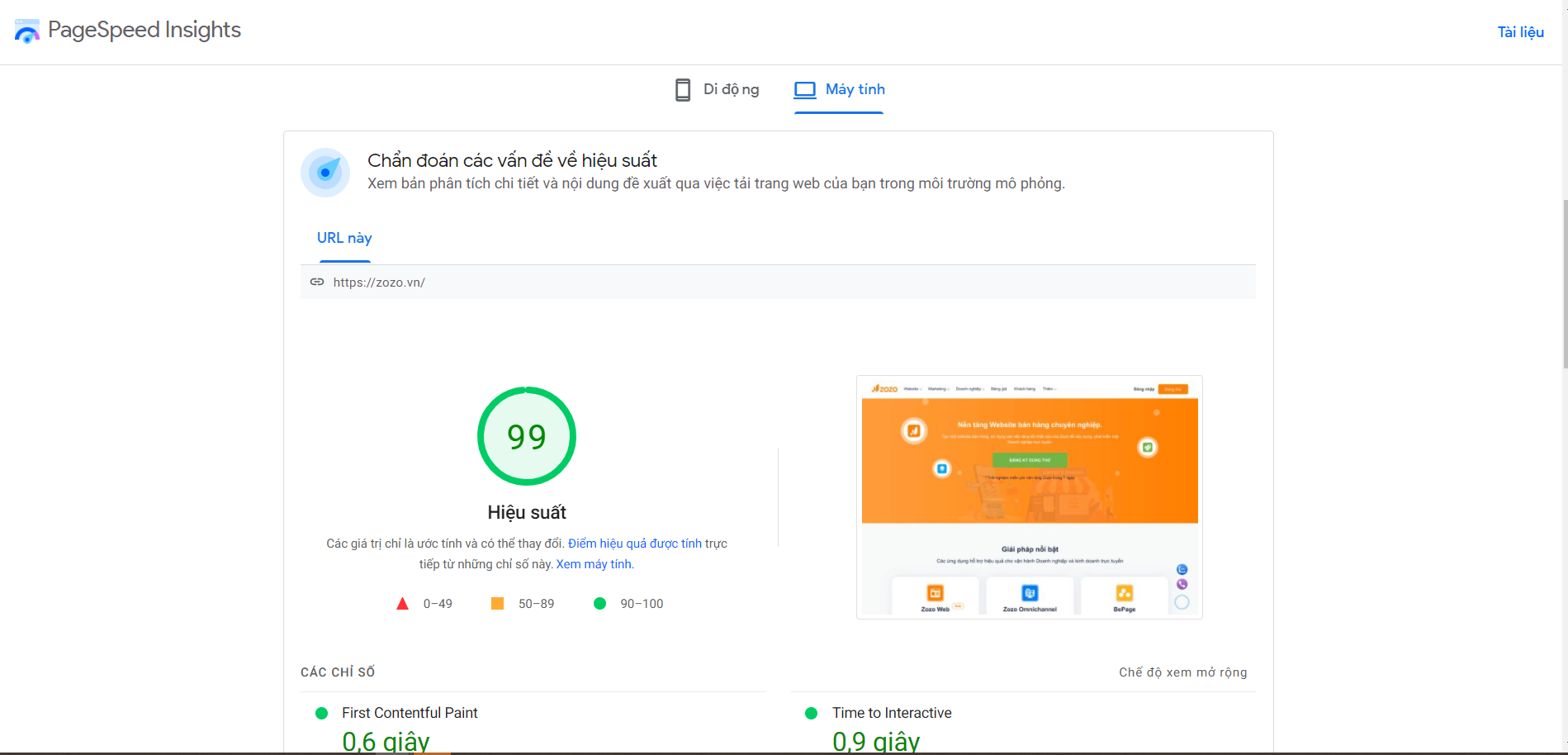
Task: Open the Điểm hiệu quả được tính link
Action: click(x=635, y=544)
